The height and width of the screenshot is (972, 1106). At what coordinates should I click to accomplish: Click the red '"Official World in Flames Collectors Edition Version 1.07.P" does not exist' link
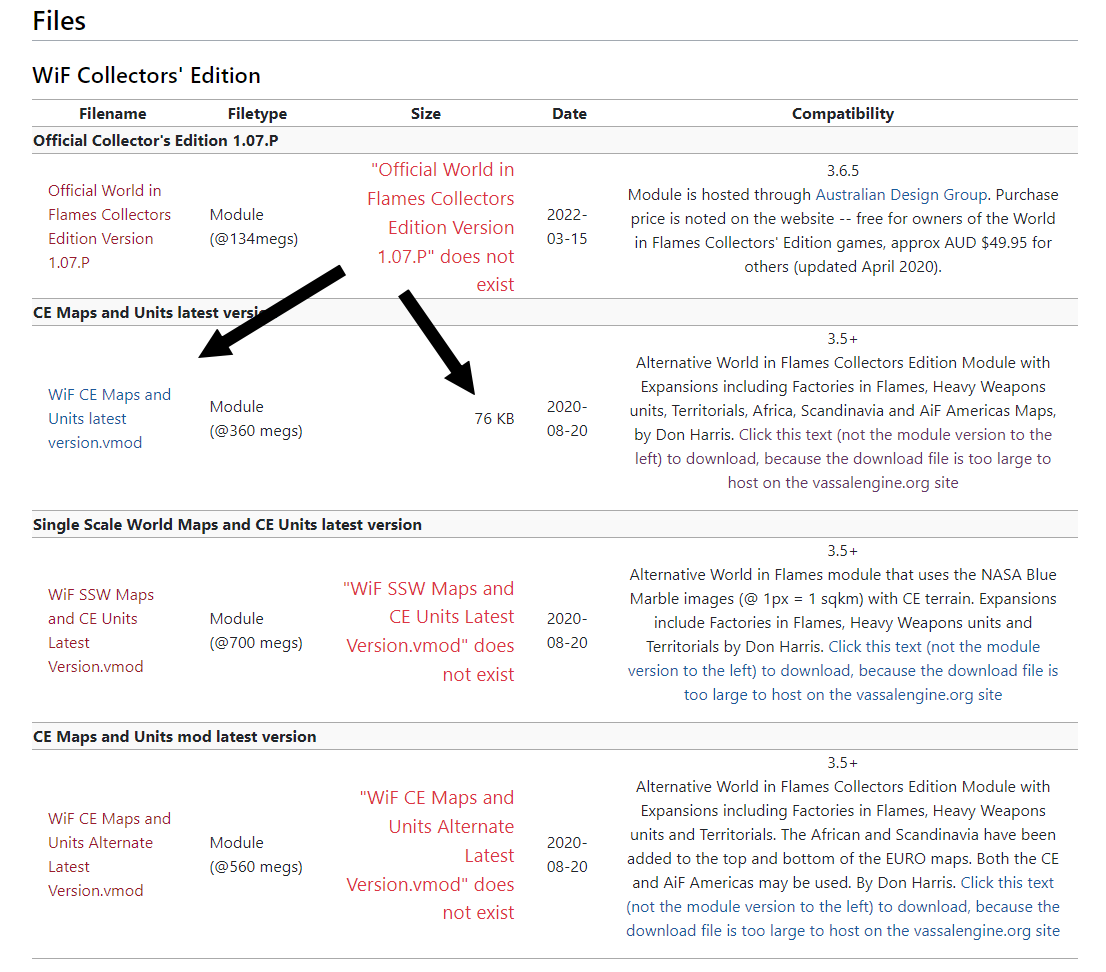[441, 227]
